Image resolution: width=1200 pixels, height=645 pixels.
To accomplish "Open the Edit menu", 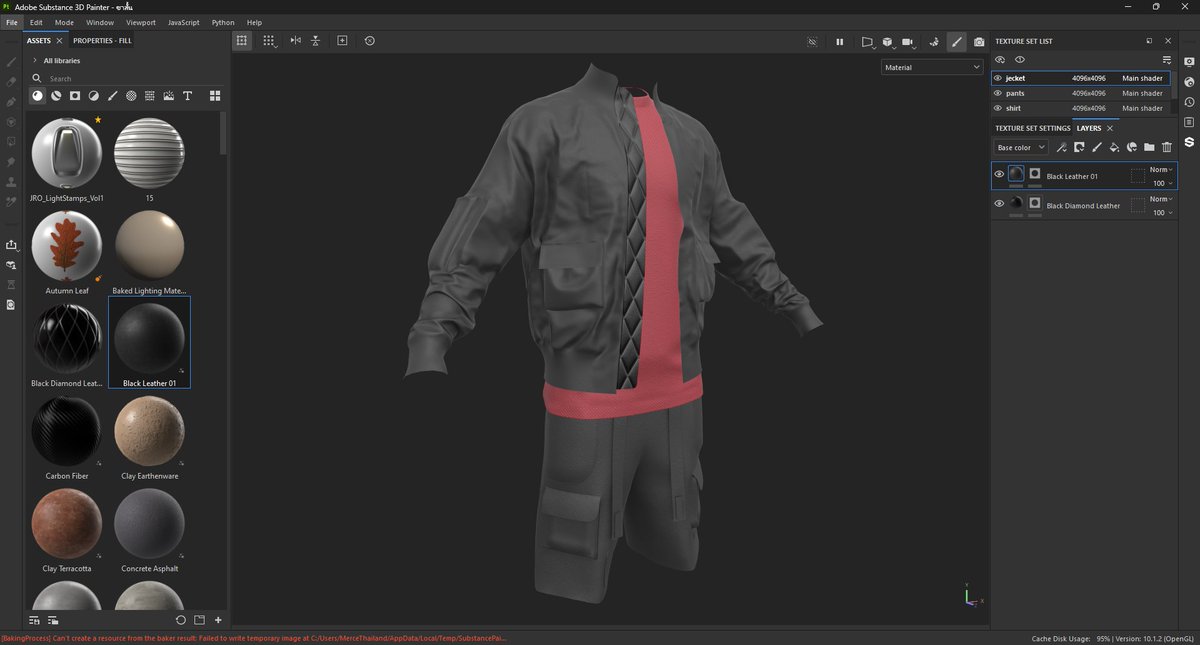I will pos(36,22).
